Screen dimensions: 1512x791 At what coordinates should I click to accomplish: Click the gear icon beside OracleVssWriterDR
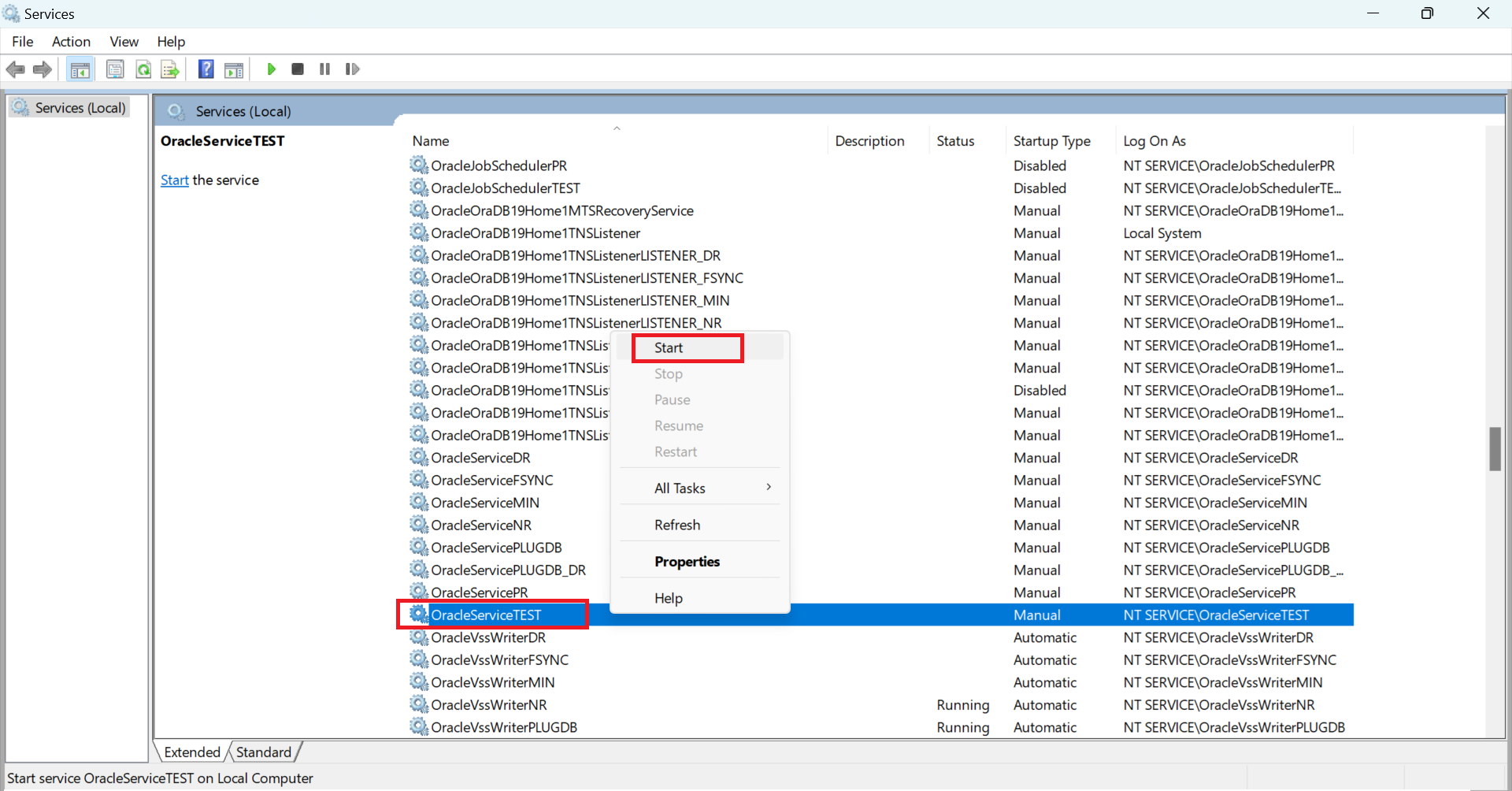419,637
